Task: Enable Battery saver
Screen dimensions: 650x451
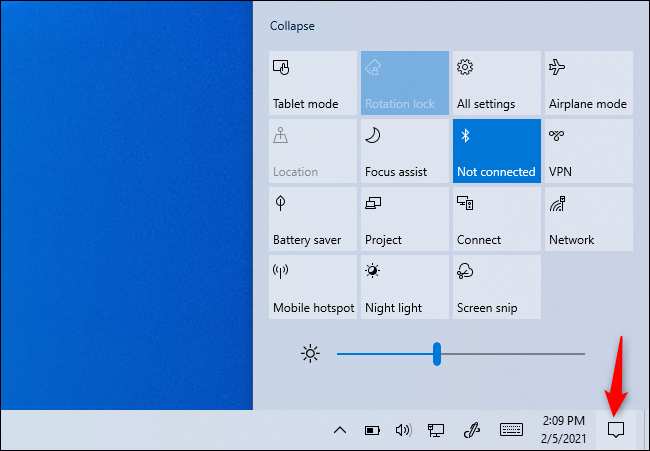Action: [x=312, y=220]
